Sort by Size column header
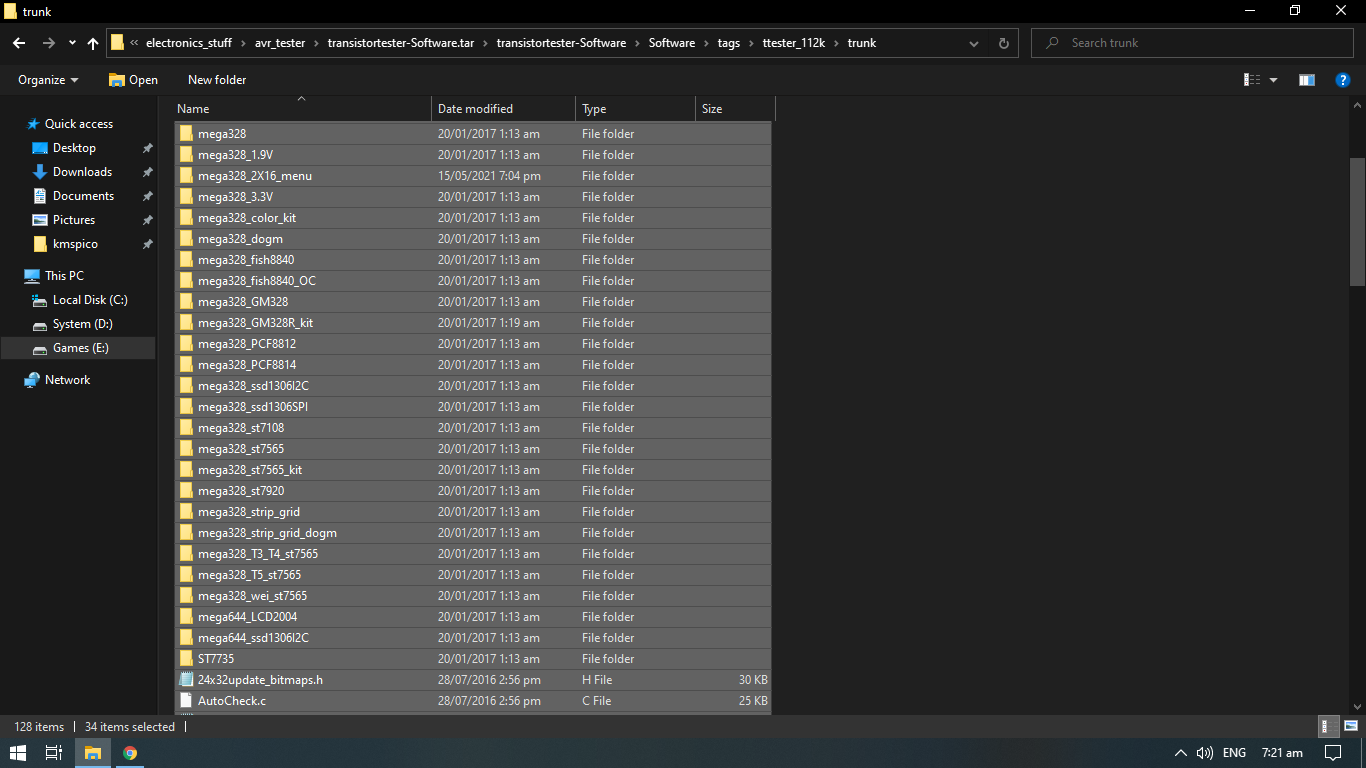 click(x=735, y=109)
